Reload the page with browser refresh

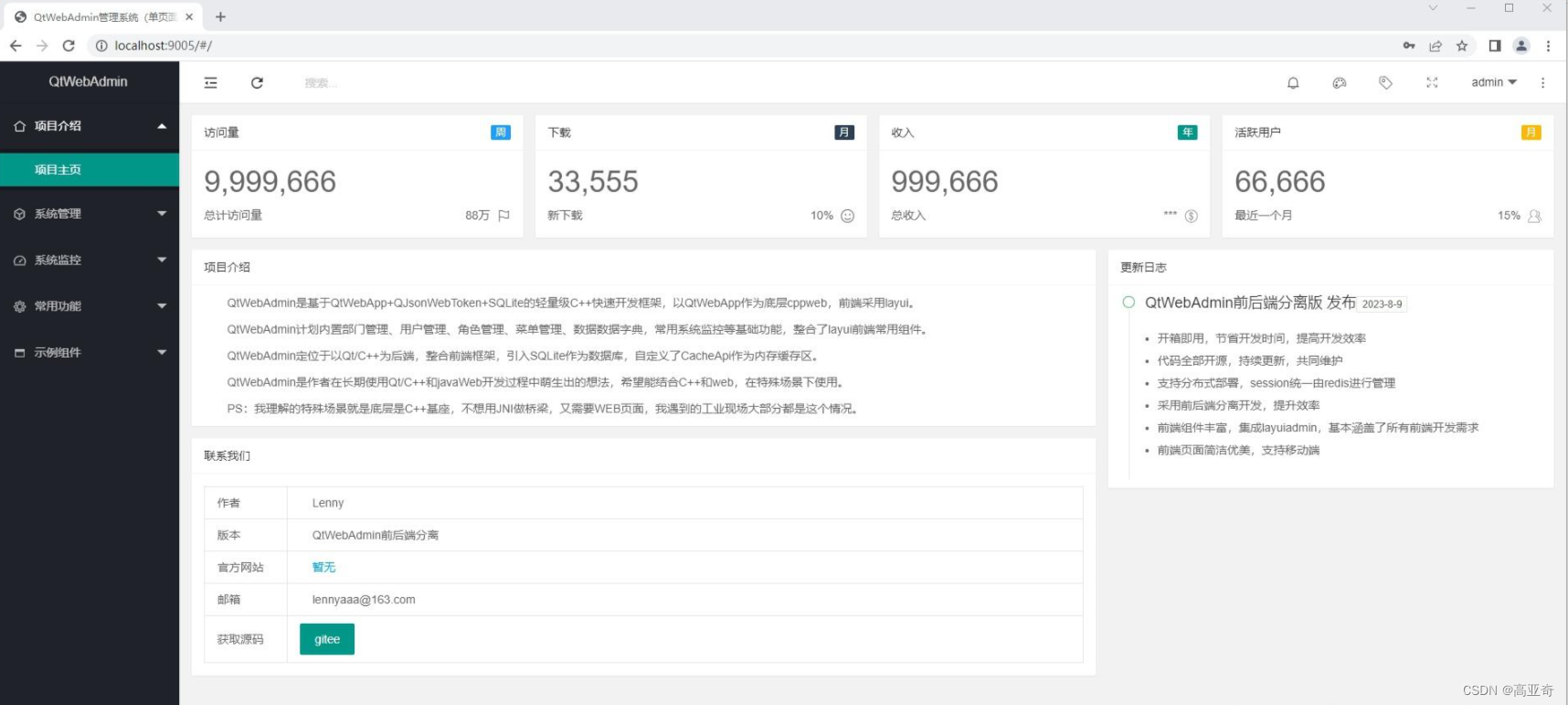point(69,46)
